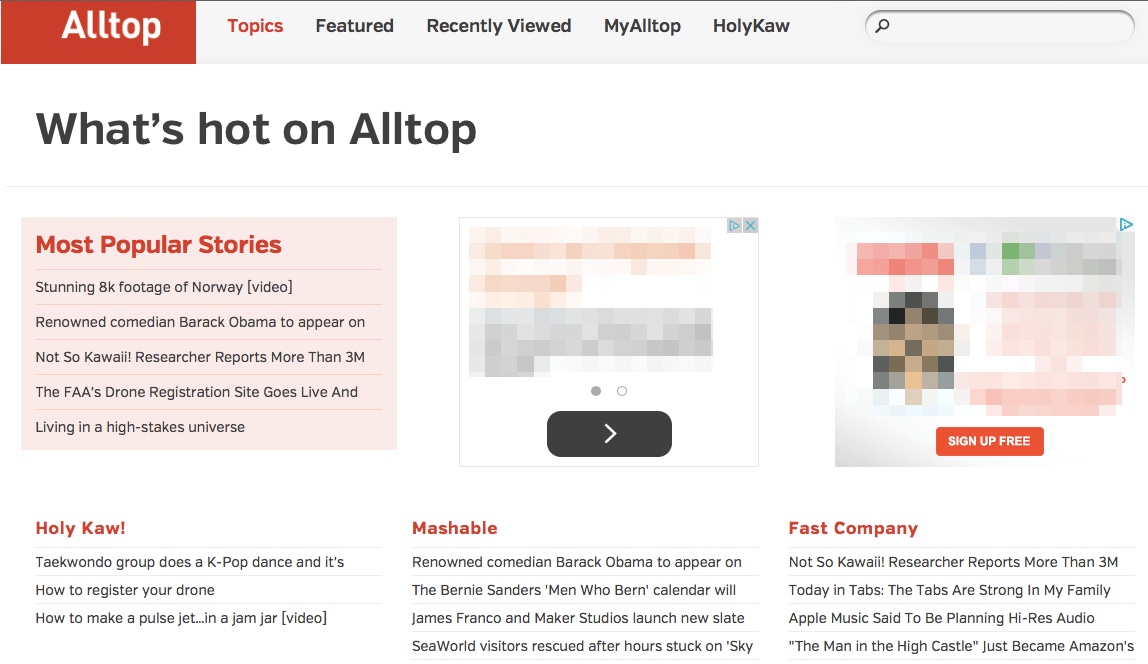Open the Holy Kaw! section heading
The width and height of the screenshot is (1148, 664).
tap(81, 529)
